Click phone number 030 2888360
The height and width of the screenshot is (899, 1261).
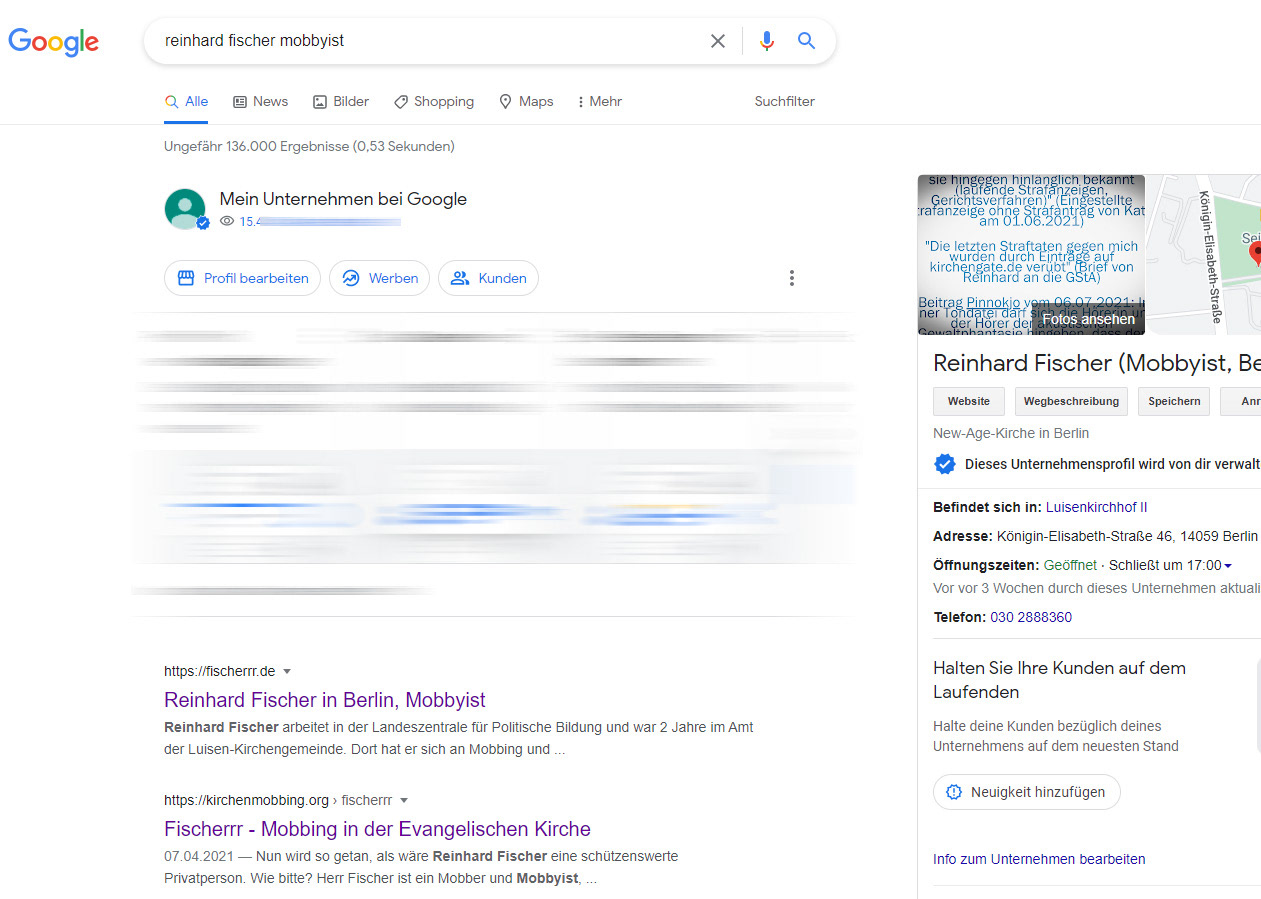(1031, 617)
